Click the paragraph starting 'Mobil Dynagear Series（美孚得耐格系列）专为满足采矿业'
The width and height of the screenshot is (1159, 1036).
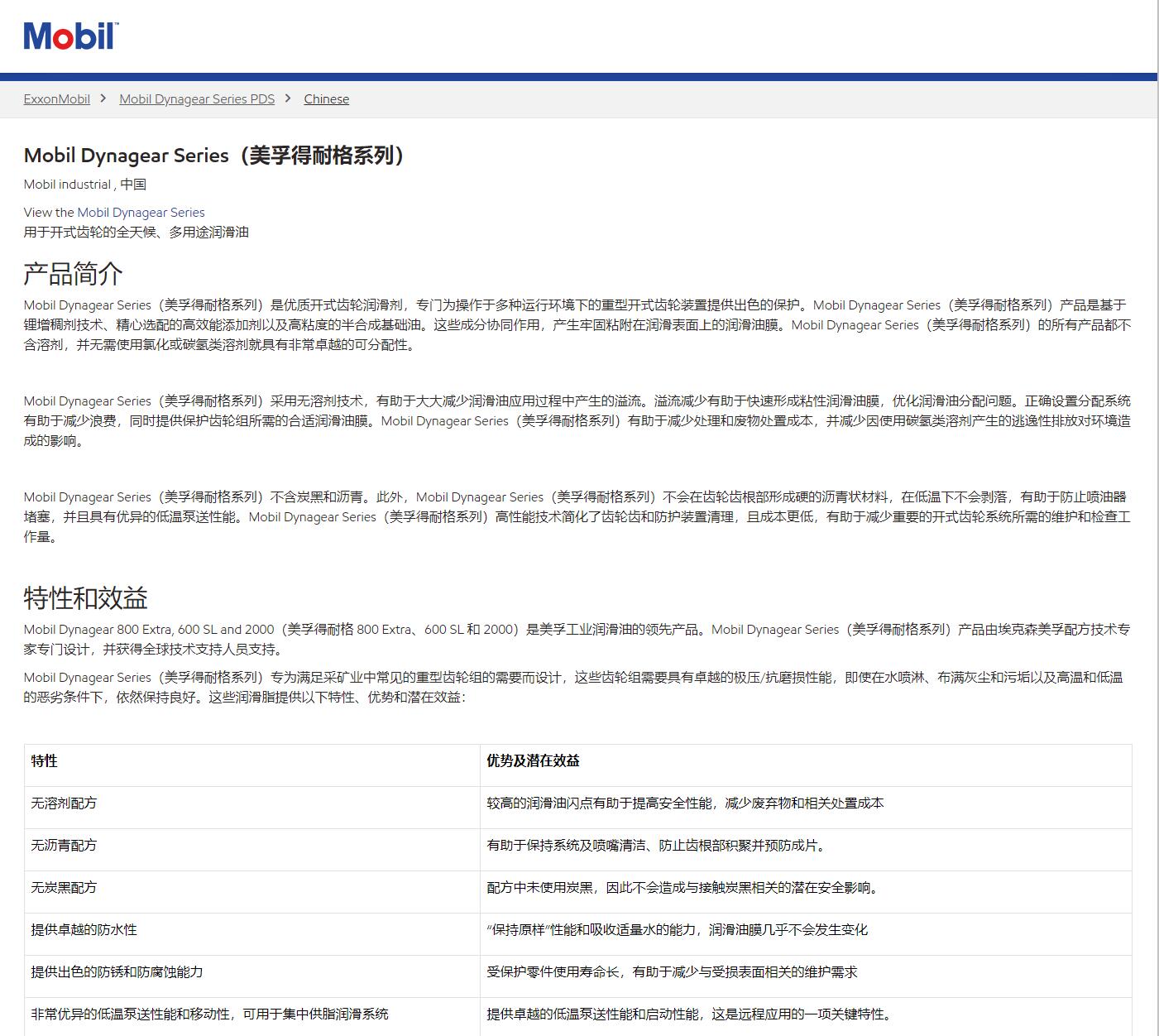pos(577,687)
